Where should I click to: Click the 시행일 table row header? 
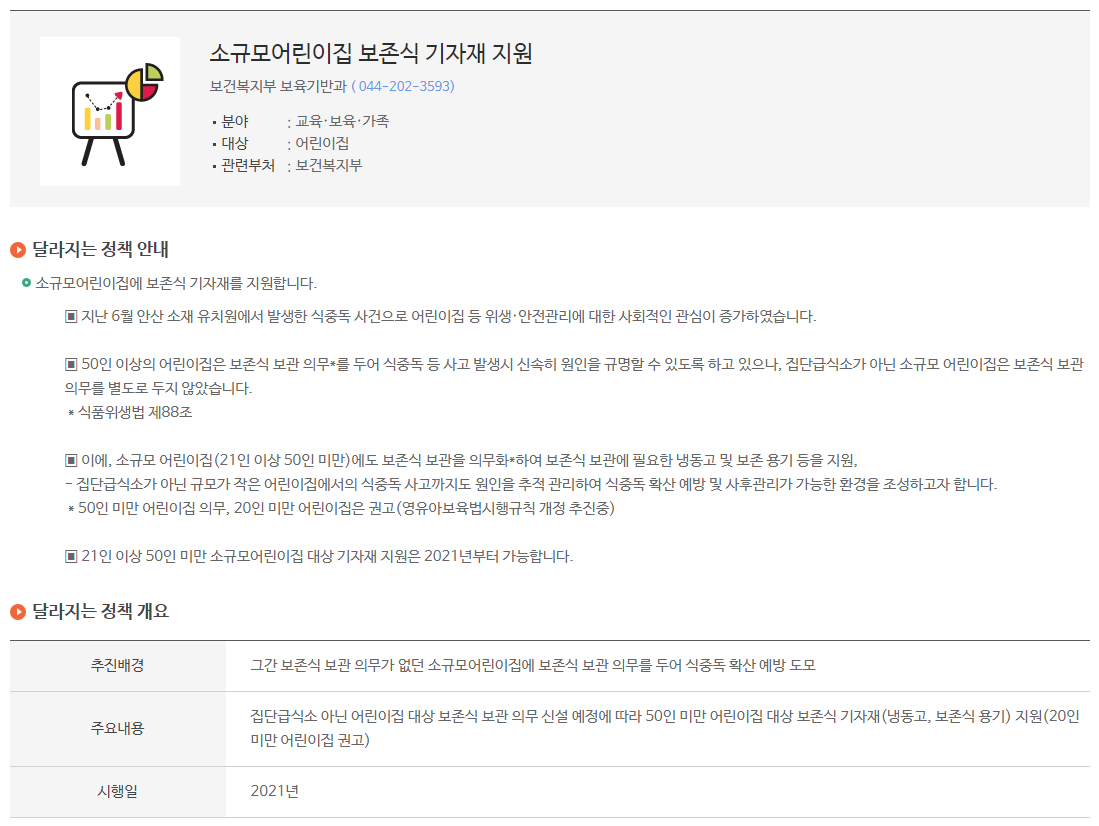click(118, 792)
